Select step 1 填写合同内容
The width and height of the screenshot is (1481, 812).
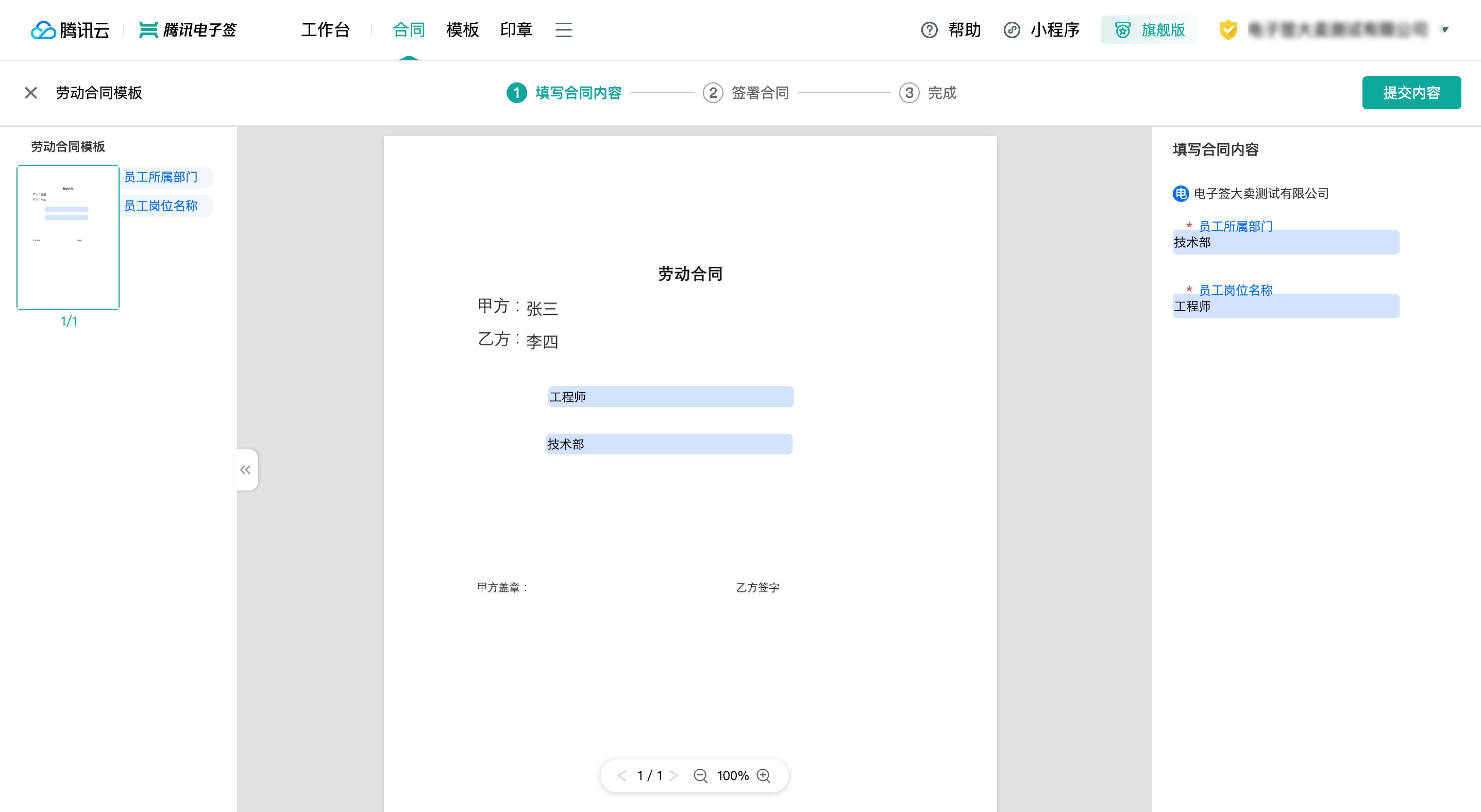pos(563,92)
